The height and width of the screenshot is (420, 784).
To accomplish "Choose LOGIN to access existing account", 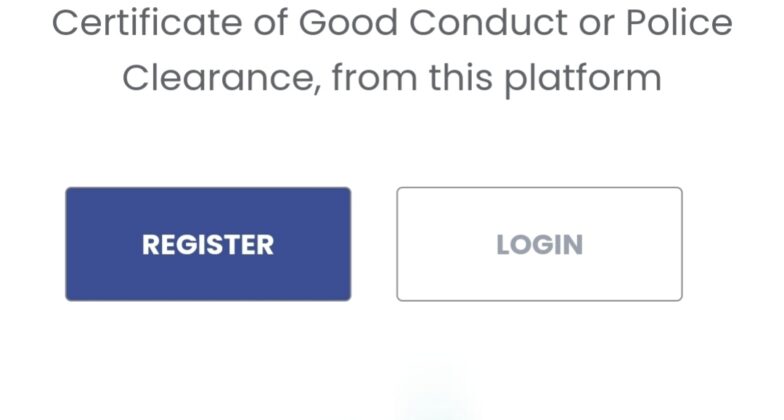I will coord(539,244).
